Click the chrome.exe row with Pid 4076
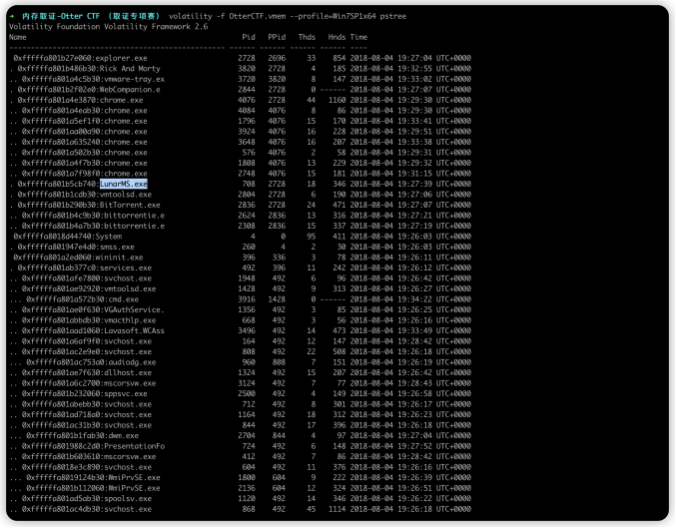 click(125, 100)
